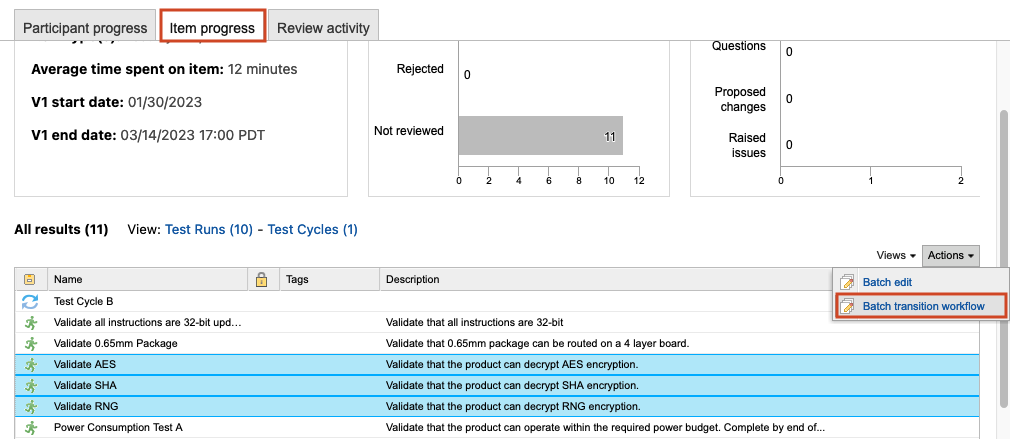Open the Review activity tab
The height and width of the screenshot is (439, 1010).
click(323, 28)
